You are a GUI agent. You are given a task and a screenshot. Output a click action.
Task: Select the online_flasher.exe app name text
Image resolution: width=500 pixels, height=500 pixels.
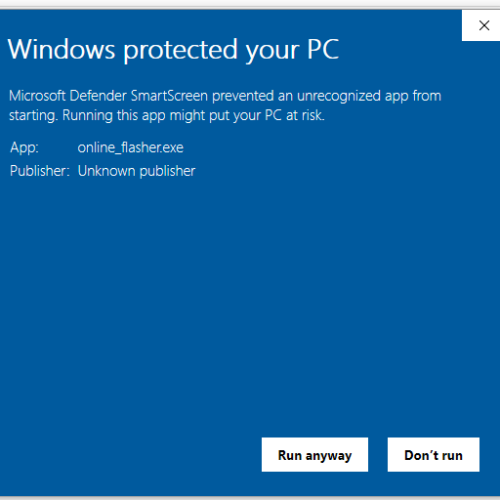tap(130, 147)
